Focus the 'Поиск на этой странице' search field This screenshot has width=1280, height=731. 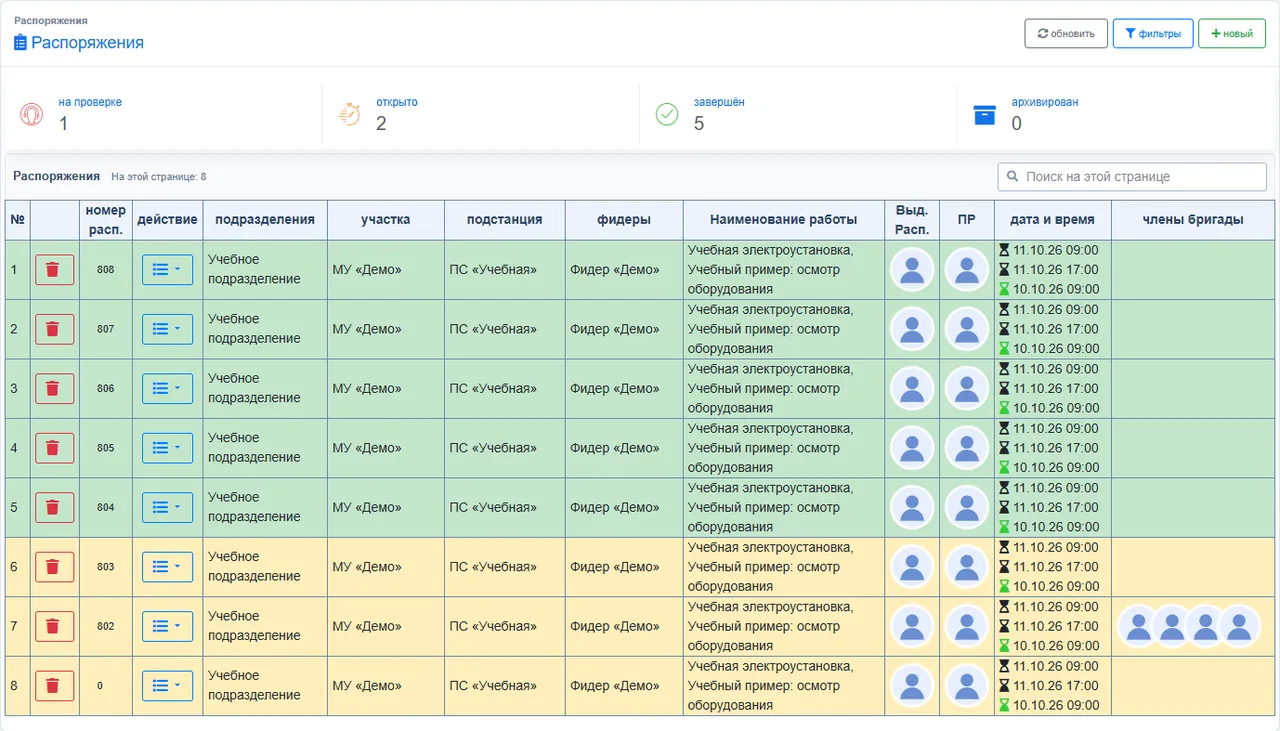coord(1132,177)
